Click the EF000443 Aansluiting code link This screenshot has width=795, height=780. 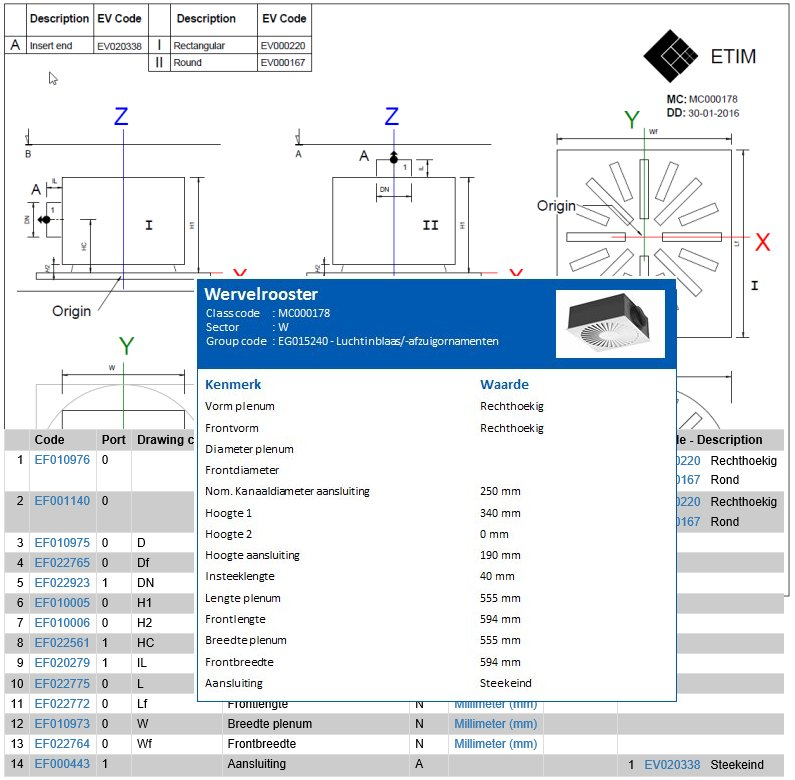tap(62, 764)
